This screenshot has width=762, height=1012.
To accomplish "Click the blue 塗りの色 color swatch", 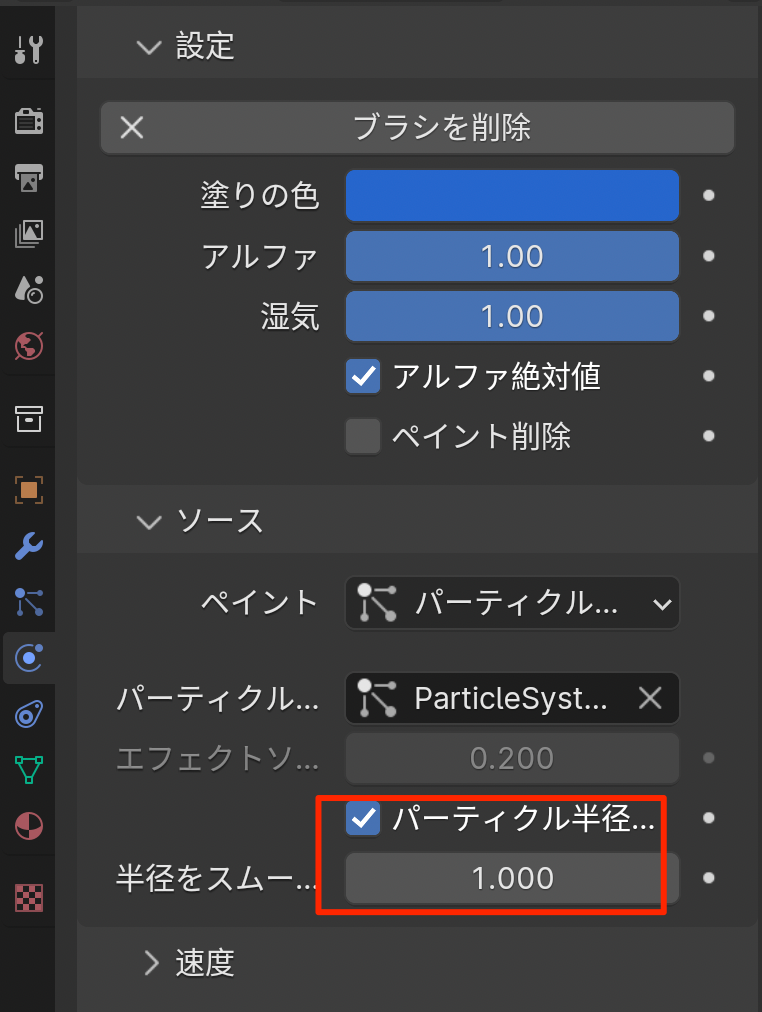I will (x=512, y=195).
